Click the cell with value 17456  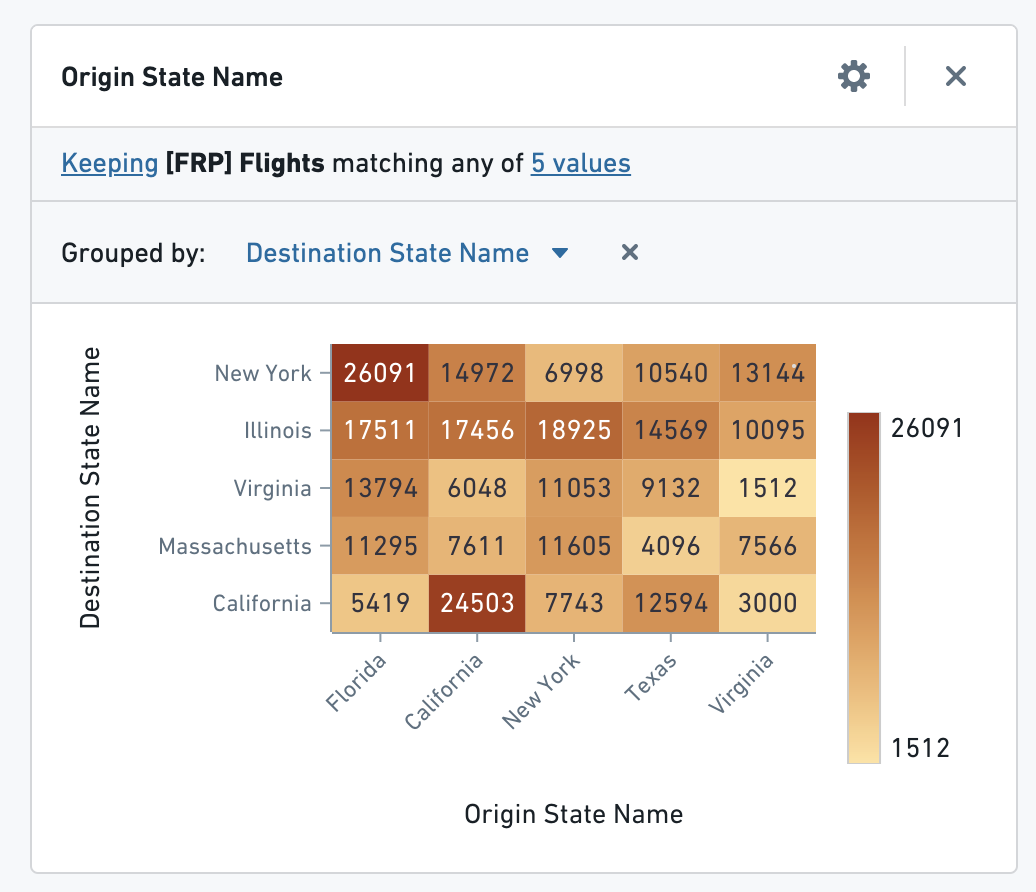point(477,430)
